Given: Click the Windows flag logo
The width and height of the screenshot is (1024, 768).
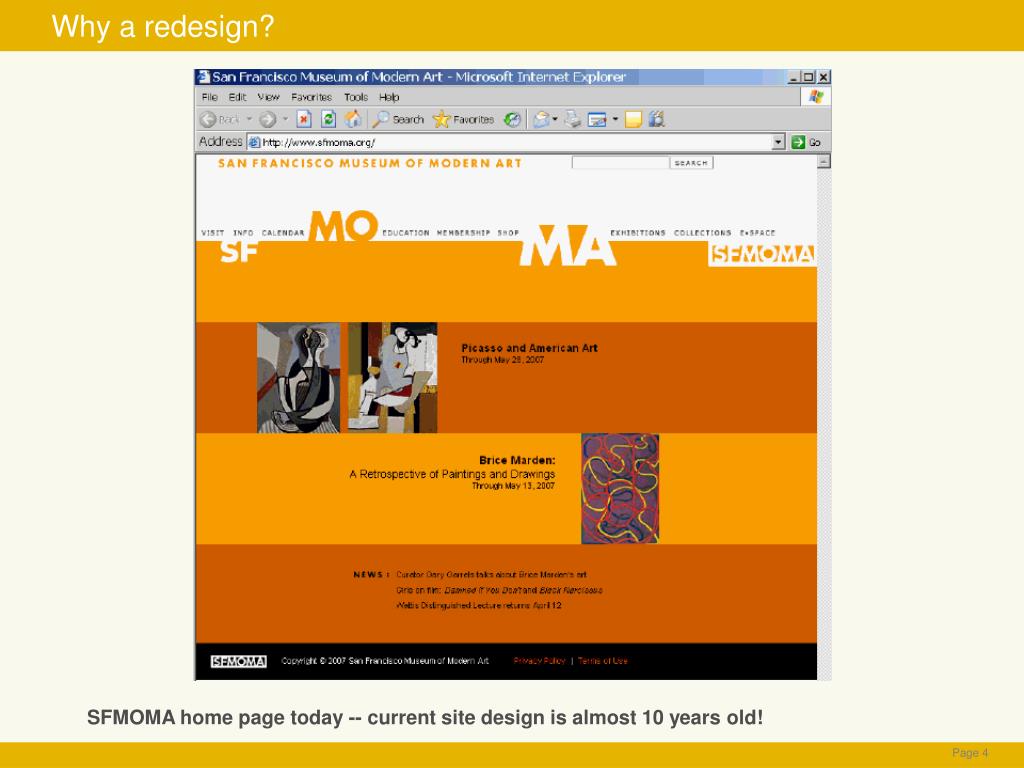Looking at the screenshot, I should click(x=816, y=97).
